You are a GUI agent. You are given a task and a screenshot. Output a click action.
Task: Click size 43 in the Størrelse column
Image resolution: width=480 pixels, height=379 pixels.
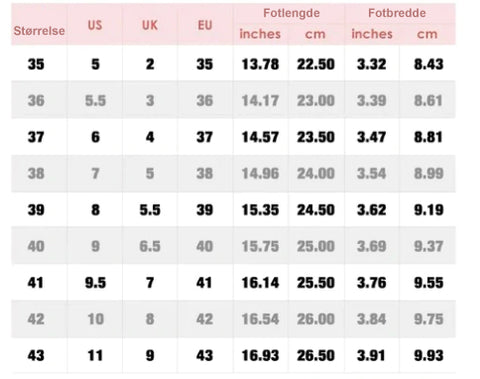click(36, 355)
